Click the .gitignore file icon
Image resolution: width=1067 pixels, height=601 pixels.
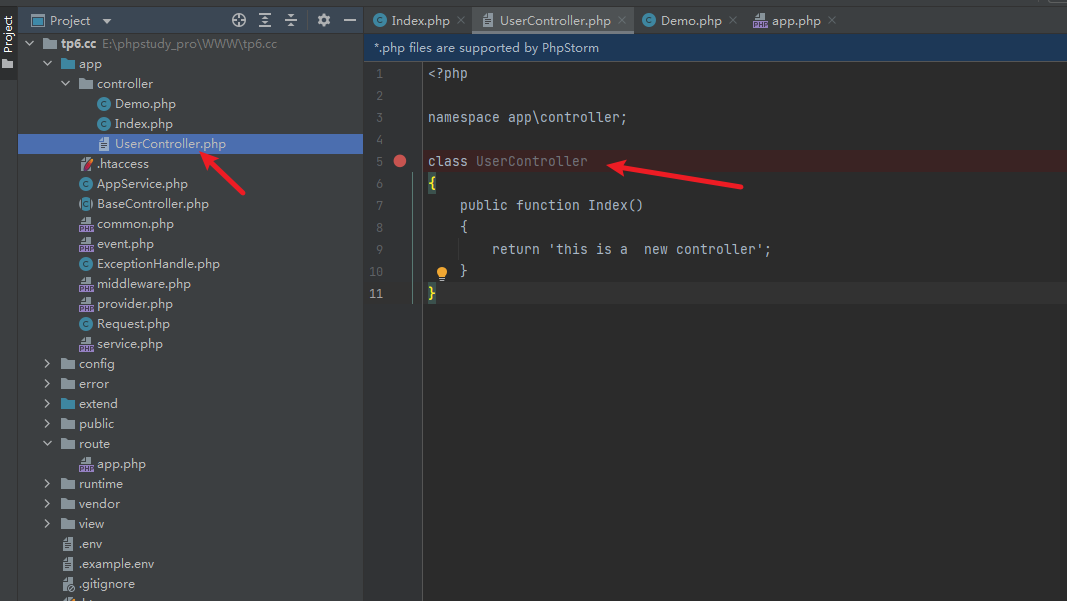68,584
